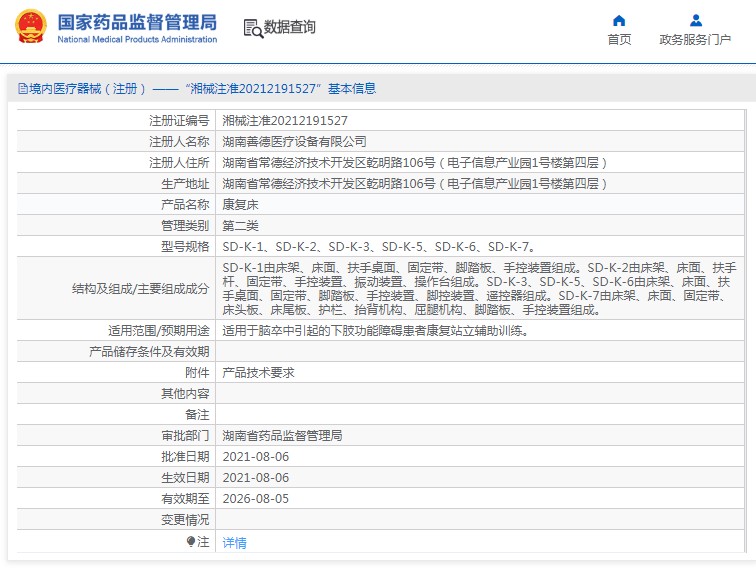756x570 pixels.
Task: Click the lightbulb icon beside 注
Action: coord(191,542)
